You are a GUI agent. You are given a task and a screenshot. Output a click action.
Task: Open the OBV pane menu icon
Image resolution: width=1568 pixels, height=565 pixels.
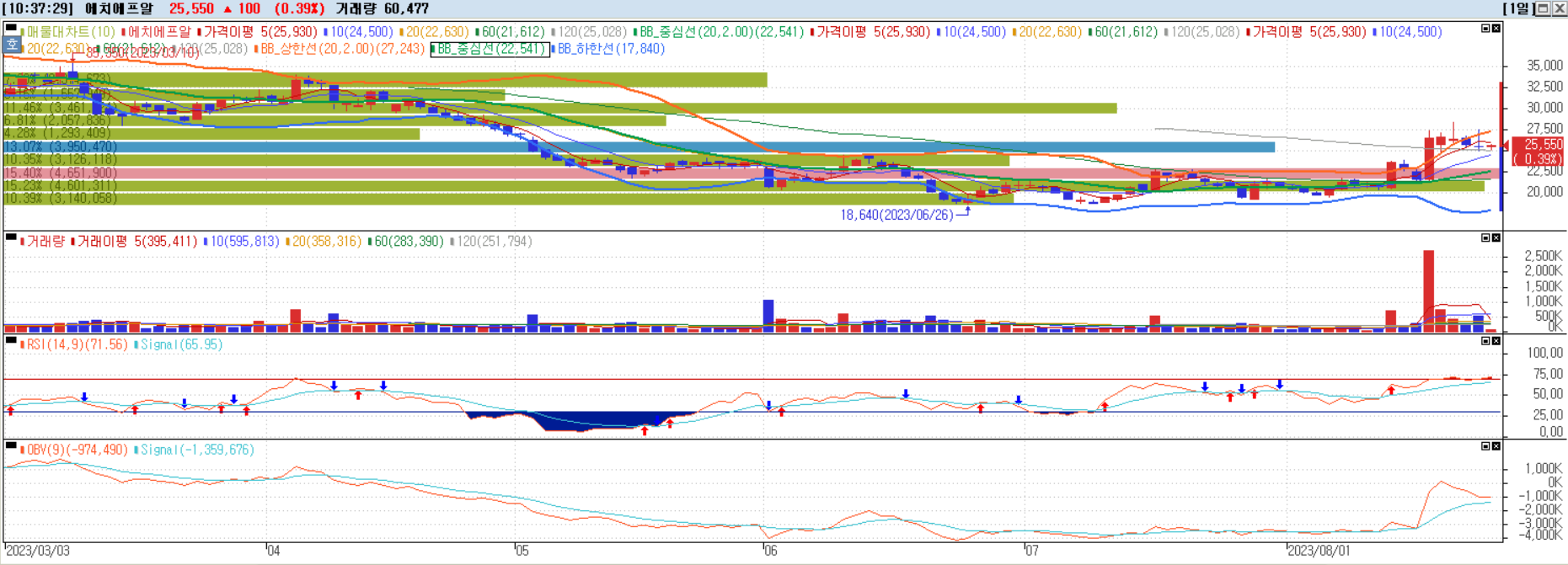point(11,446)
